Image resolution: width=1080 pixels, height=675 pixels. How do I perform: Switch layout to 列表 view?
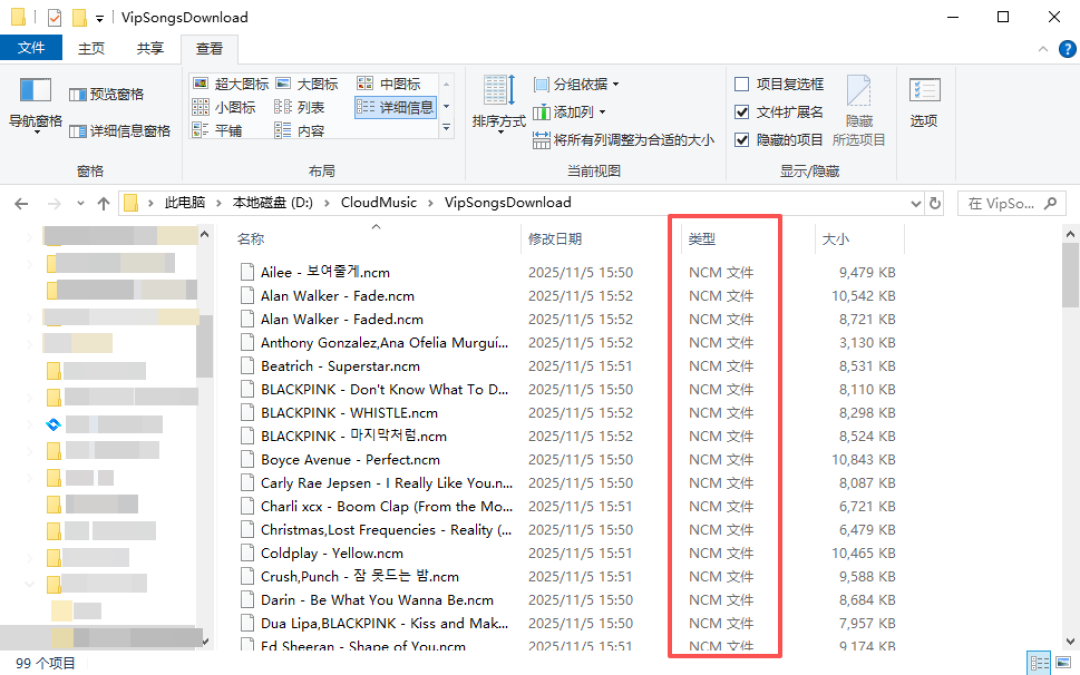point(300,107)
